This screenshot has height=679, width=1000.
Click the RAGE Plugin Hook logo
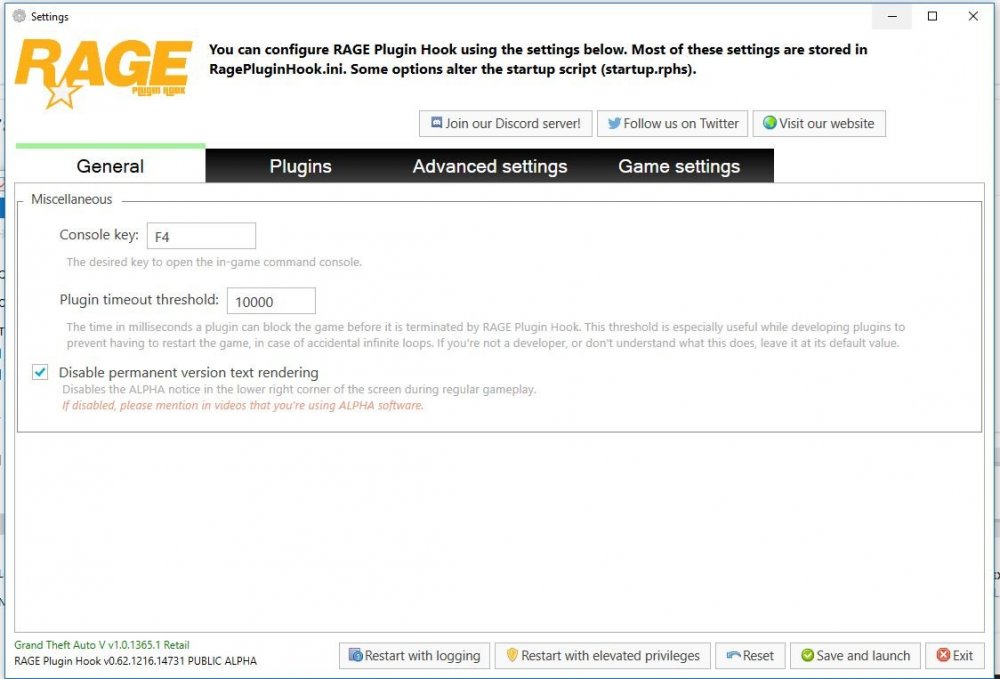[103, 73]
